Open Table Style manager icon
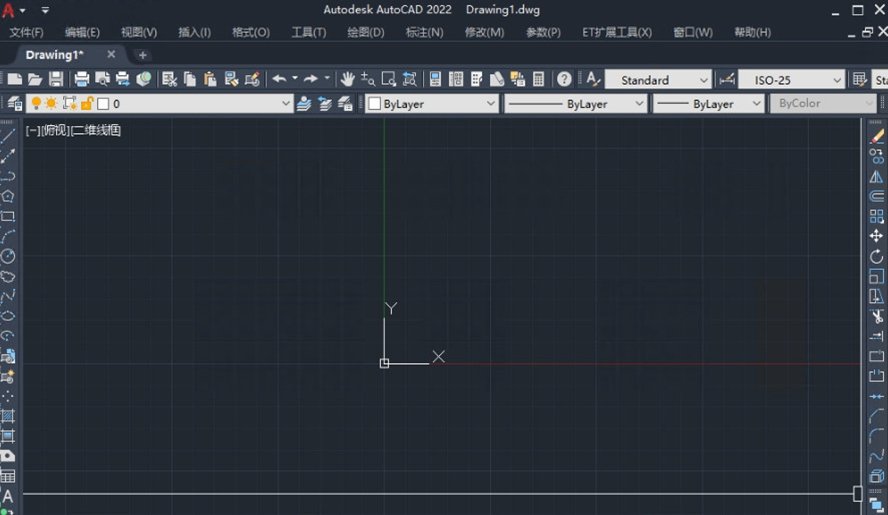The image size is (888, 515). tap(859, 79)
